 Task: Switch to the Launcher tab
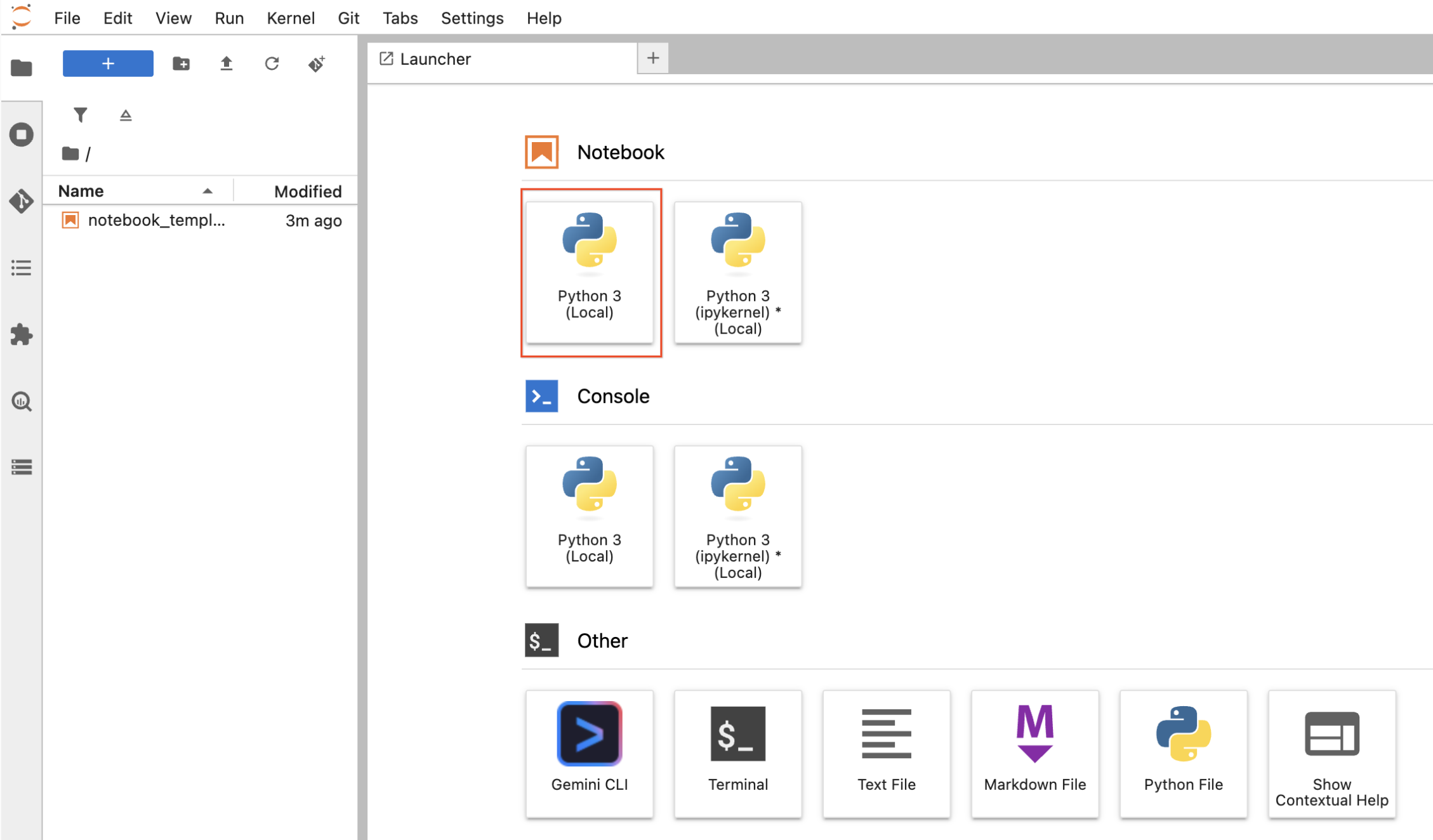pyautogui.click(x=502, y=59)
